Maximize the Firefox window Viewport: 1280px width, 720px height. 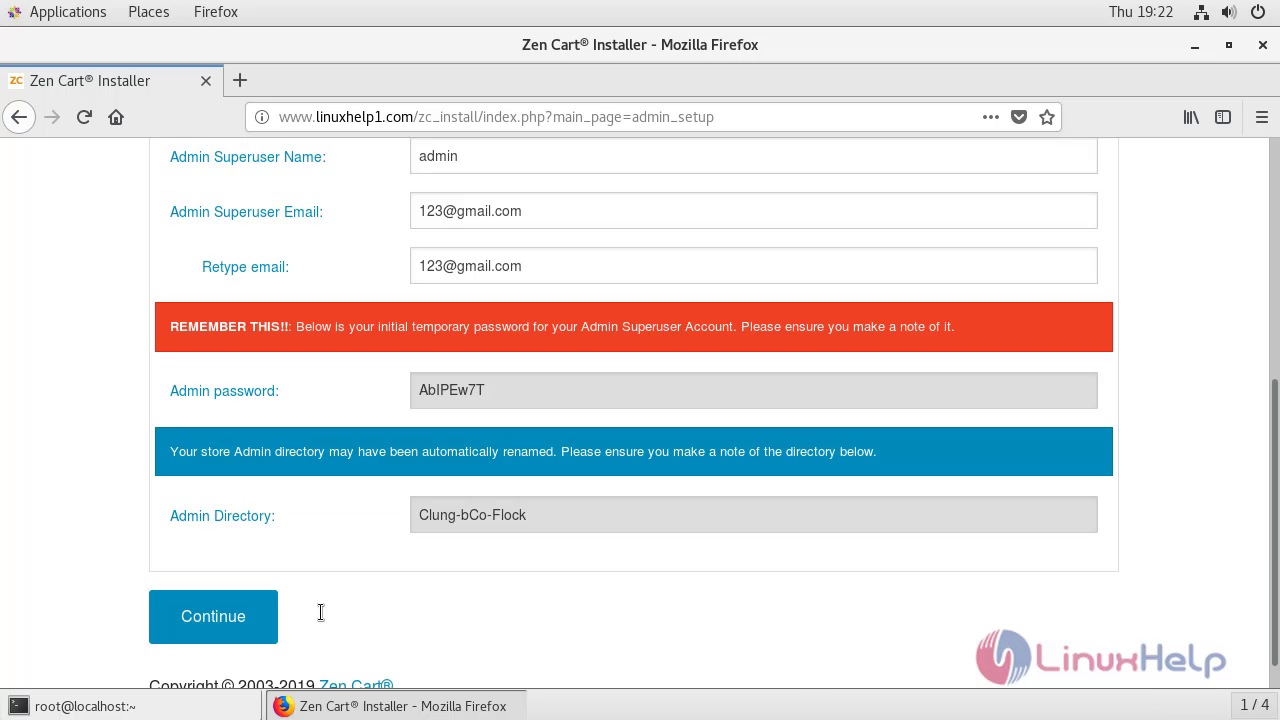tap(1229, 45)
